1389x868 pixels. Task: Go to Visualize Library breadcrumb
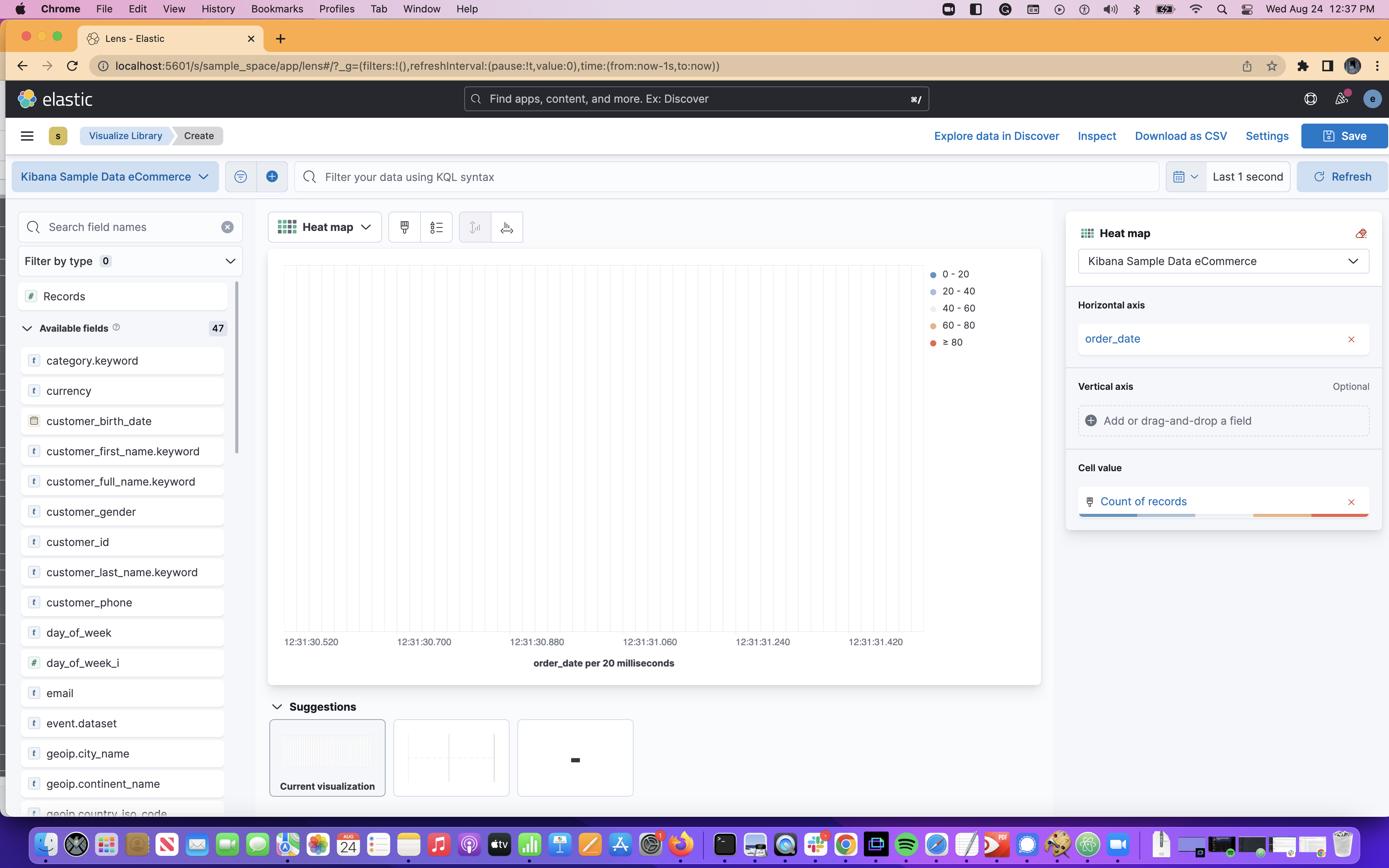(x=125, y=136)
